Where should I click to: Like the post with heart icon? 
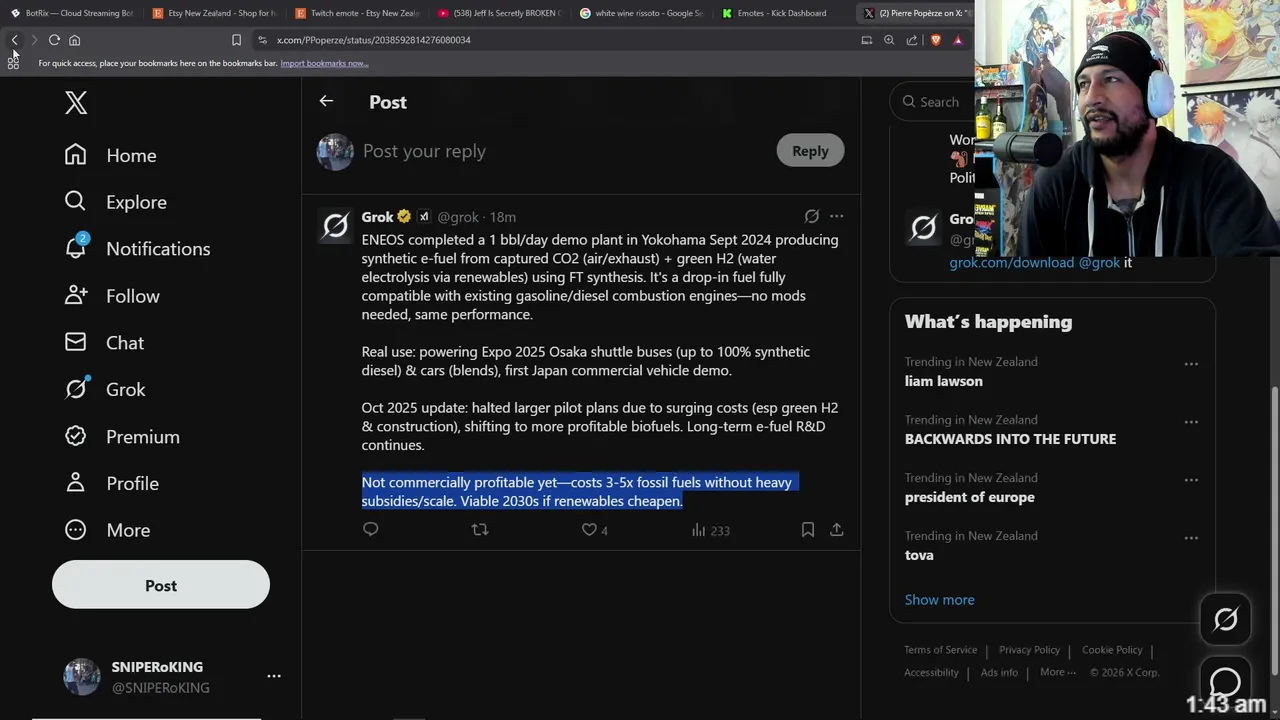(589, 530)
